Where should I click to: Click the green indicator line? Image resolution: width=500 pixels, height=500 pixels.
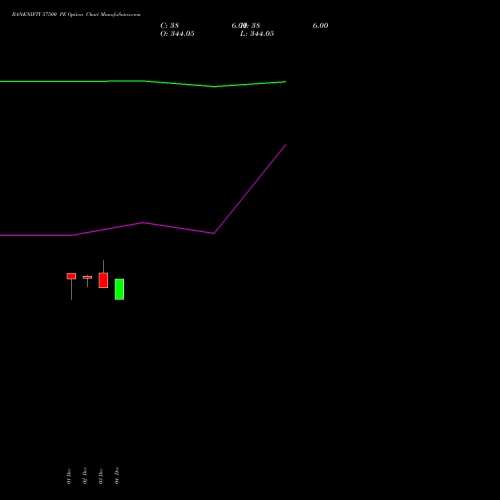coord(143,81)
